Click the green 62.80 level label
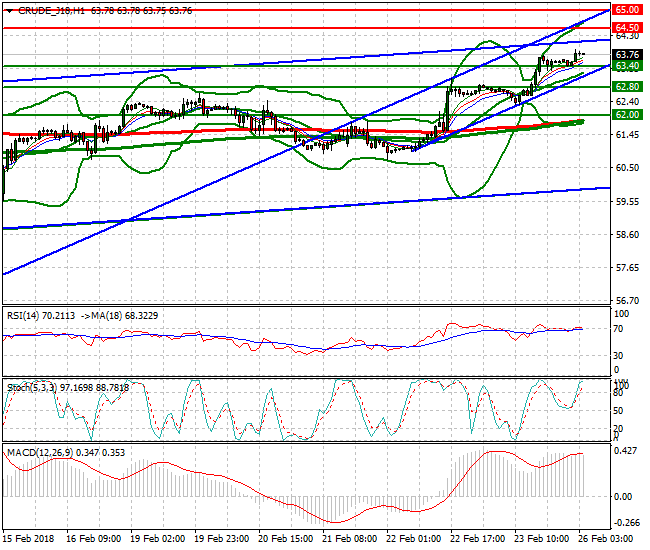Screen dimensions: 650x550 click(x=627, y=87)
